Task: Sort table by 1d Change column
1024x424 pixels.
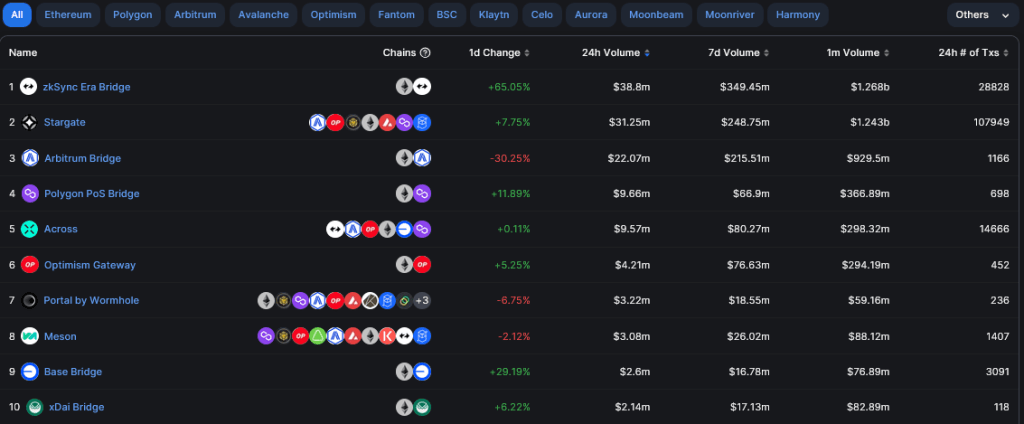Action: 498,52
